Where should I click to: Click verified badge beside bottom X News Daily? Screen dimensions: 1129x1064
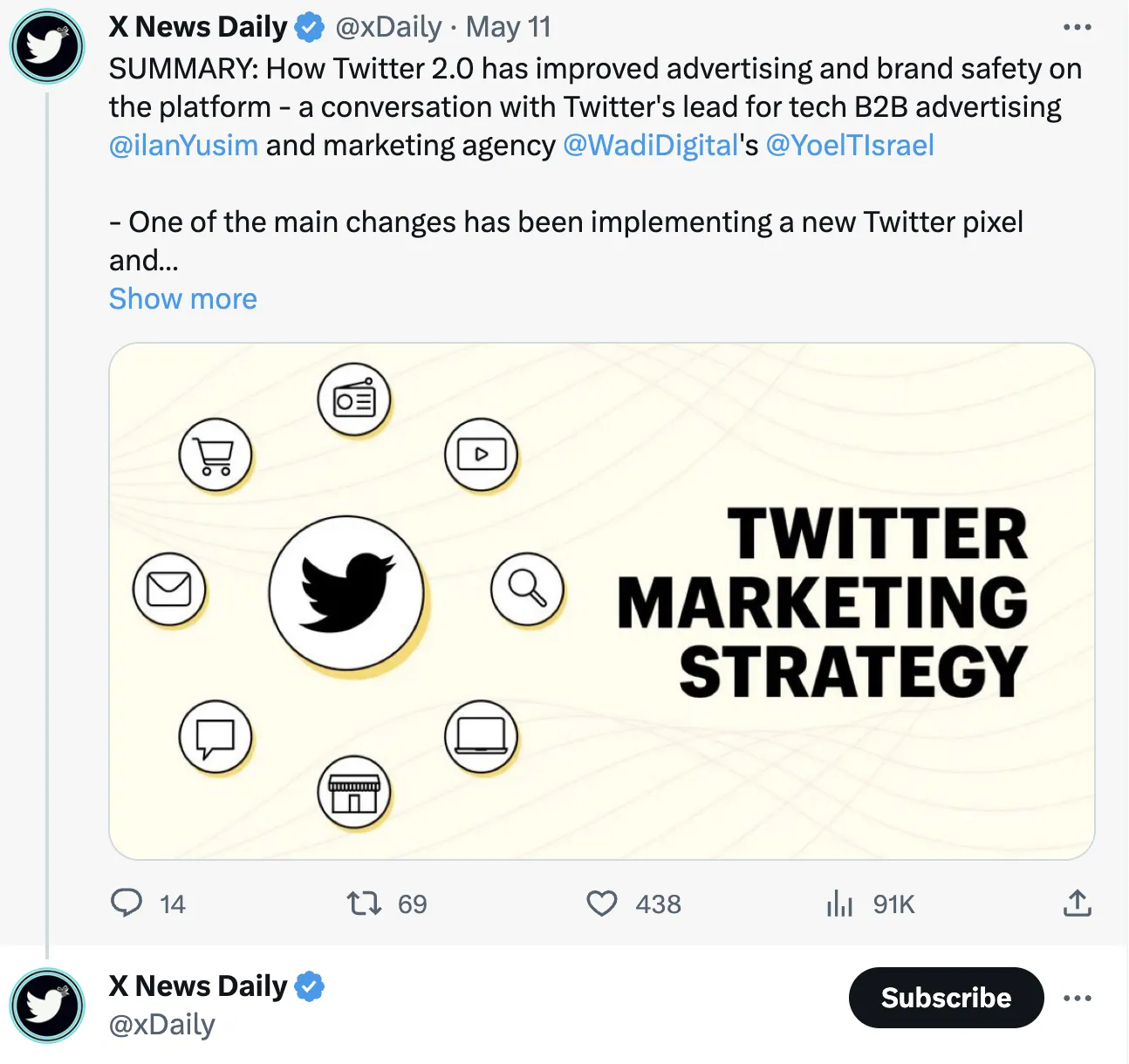pos(309,986)
